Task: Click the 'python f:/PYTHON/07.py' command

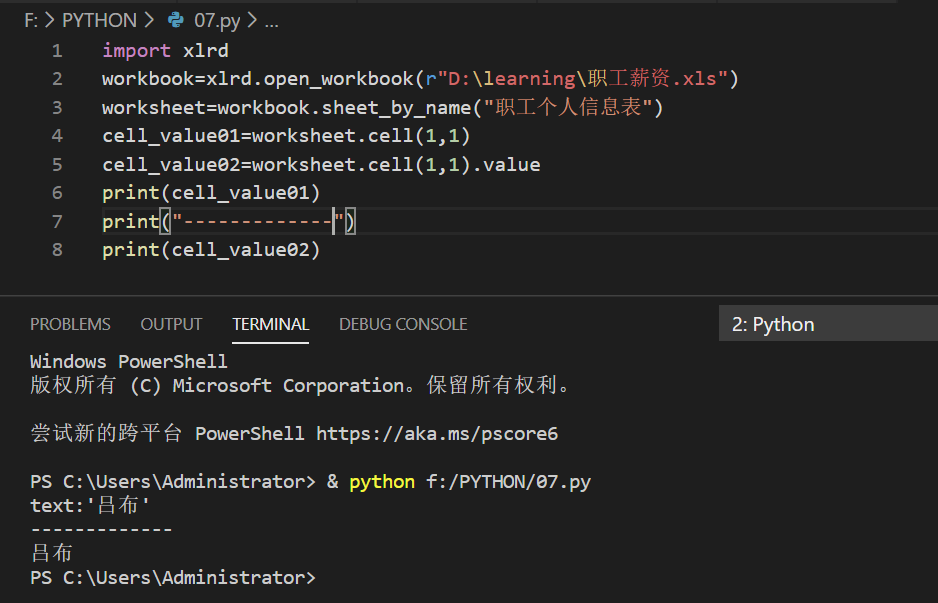Action: (470, 482)
